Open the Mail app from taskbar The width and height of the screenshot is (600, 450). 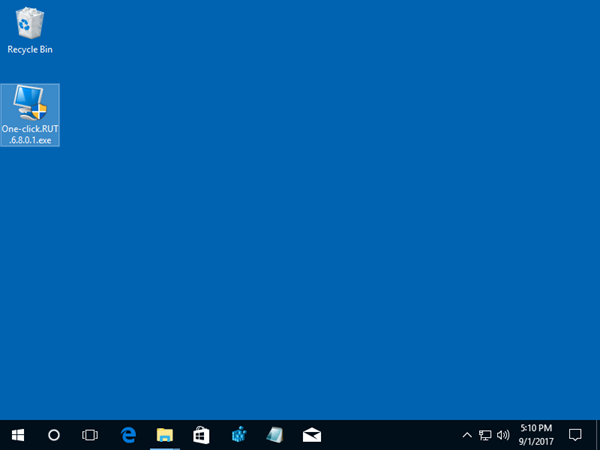coord(312,435)
